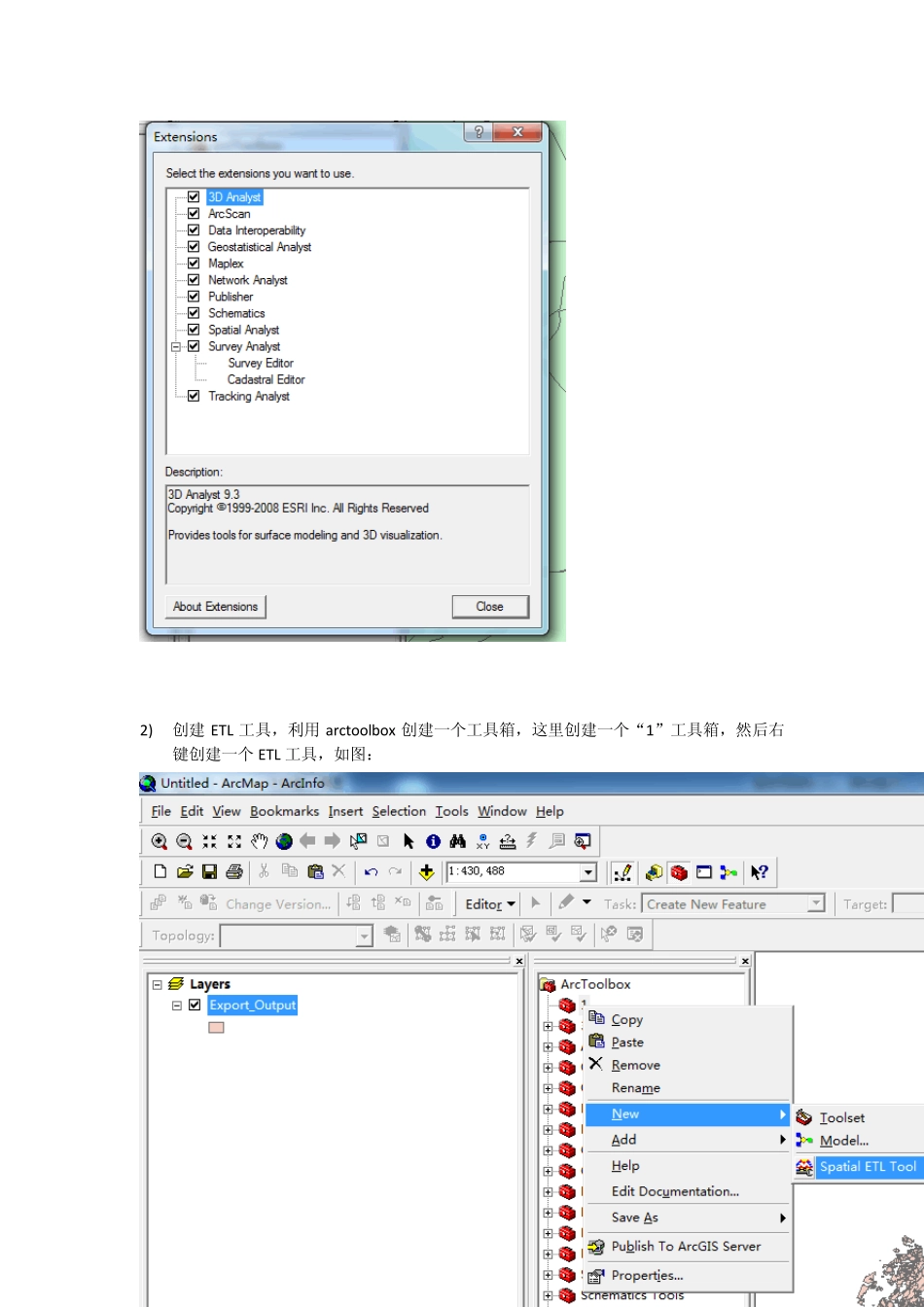Click the Fixed Zoom Out icon
The width and height of the screenshot is (924, 1307).
point(233,841)
